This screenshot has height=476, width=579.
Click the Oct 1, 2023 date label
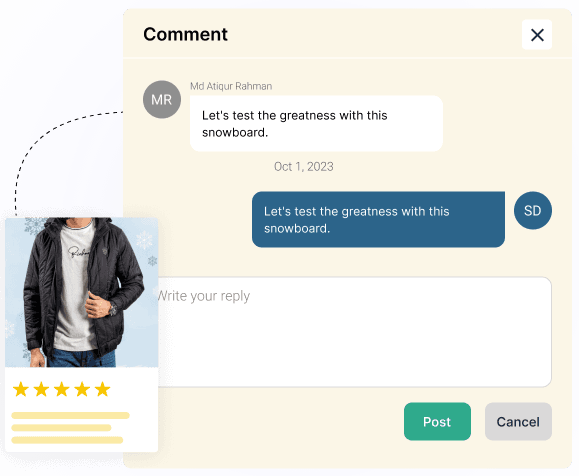(304, 167)
